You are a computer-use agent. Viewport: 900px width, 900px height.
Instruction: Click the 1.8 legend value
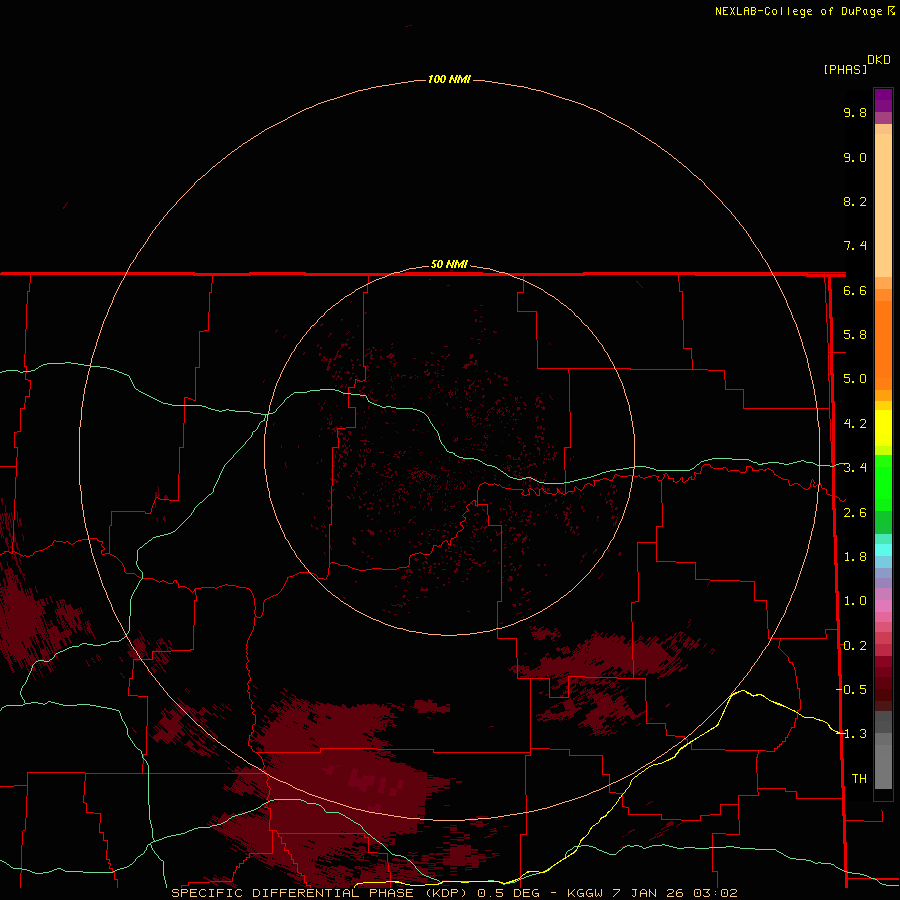coord(855,557)
